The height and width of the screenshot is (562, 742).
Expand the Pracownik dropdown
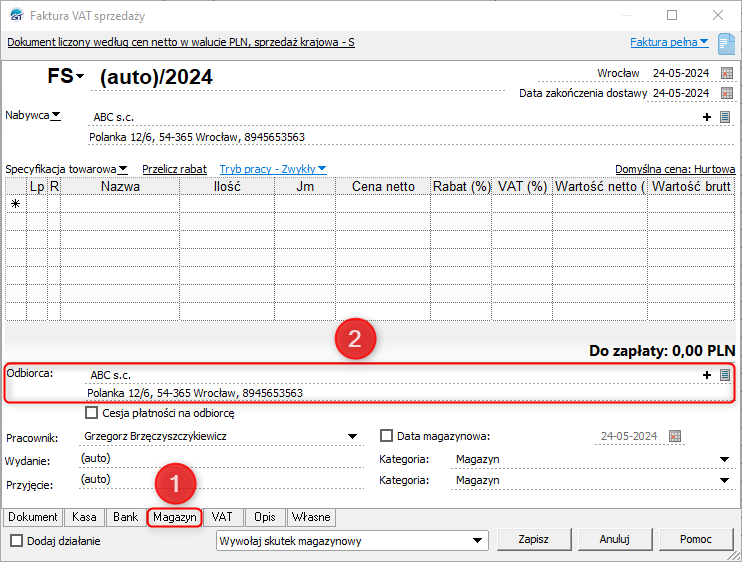pos(352,437)
